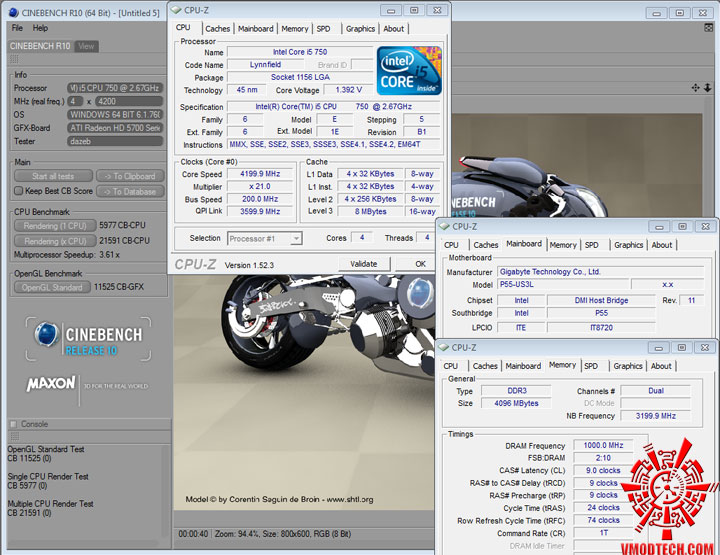
Task: Click the Rendering (1 CPU) button
Action: [x=54, y=226]
